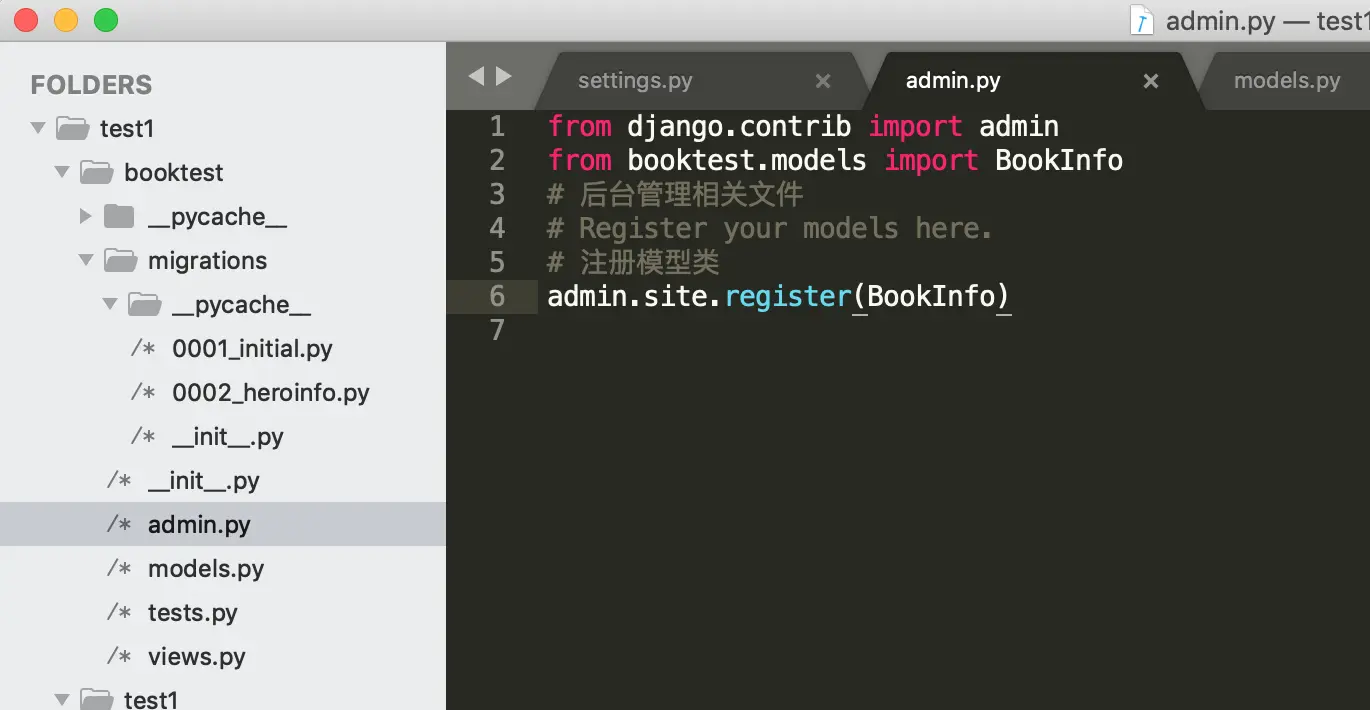
Task: Open views.py from the sidebar
Action: (197, 656)
